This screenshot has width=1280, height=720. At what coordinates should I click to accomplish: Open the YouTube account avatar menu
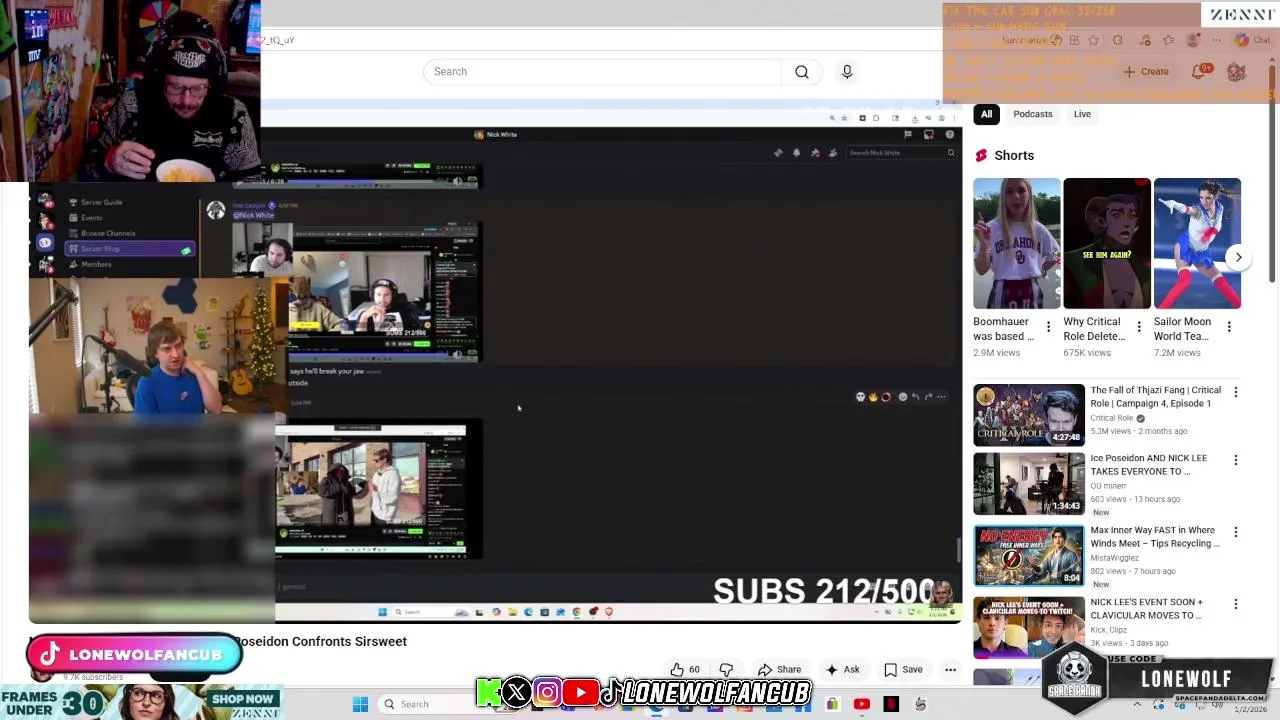tap(1236, 72)
